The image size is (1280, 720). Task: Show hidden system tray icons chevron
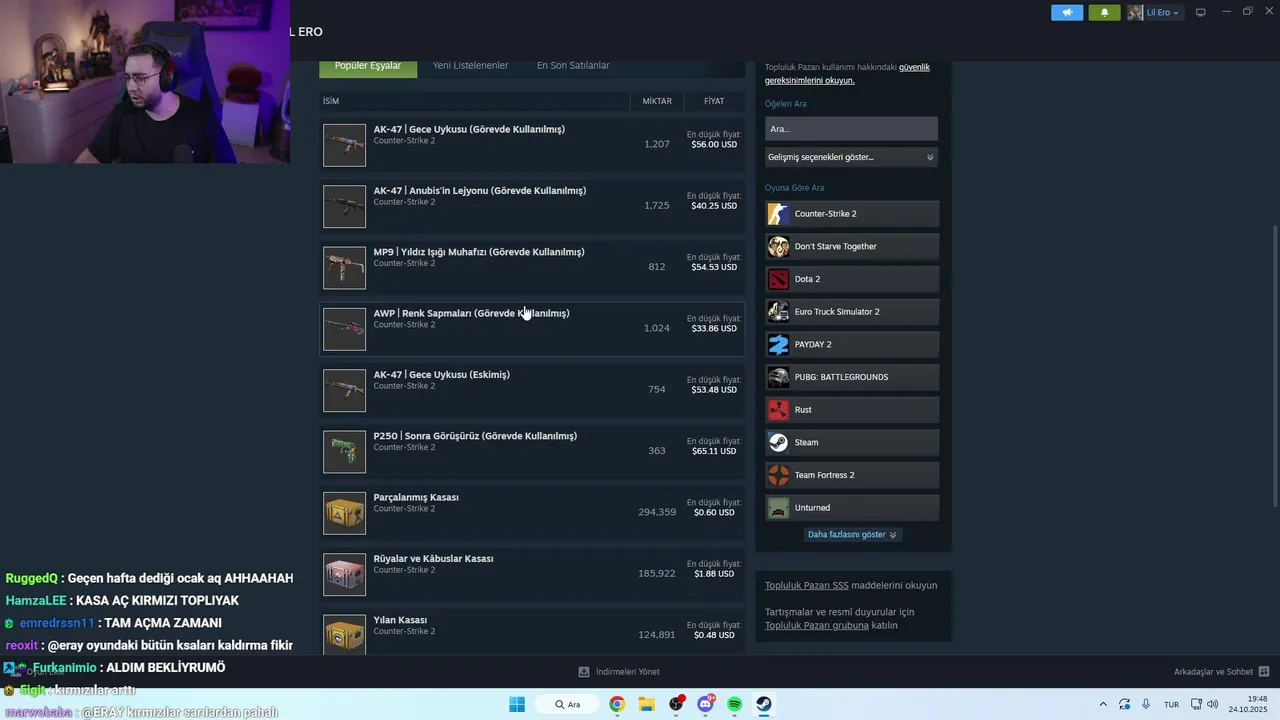click(x=1103, y=704)
